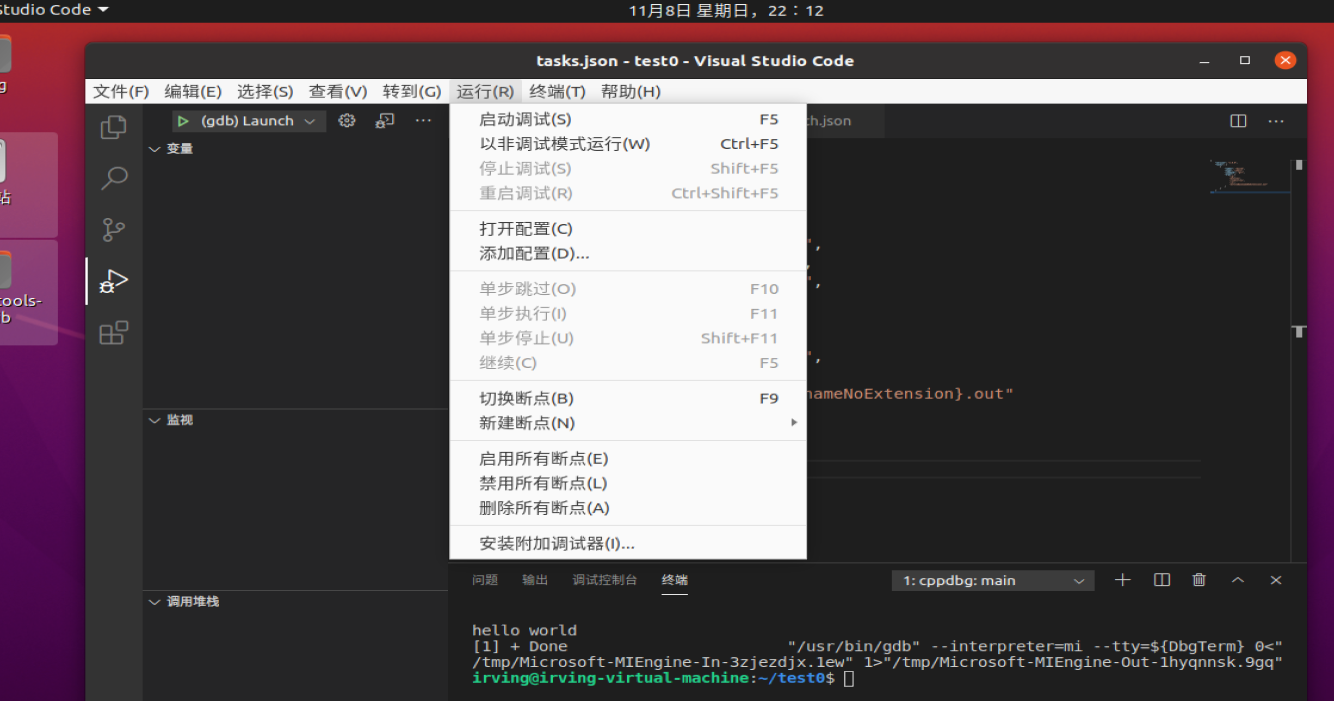Viewport: 1334px width, 701px height.
Task: Open the debug console icon in debug toolbar
Action: (x=385, y=121)
